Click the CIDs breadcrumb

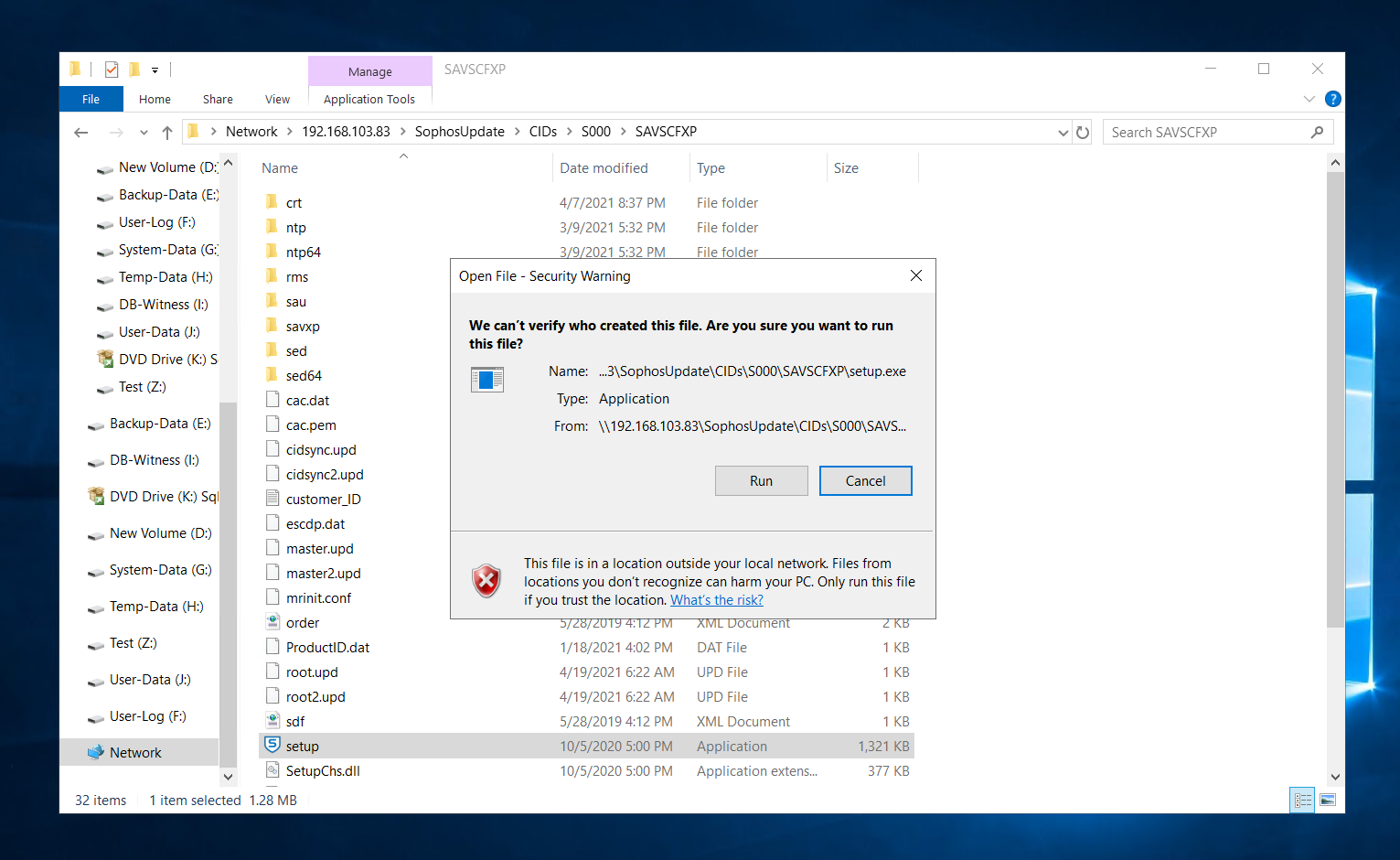(542, 132)
